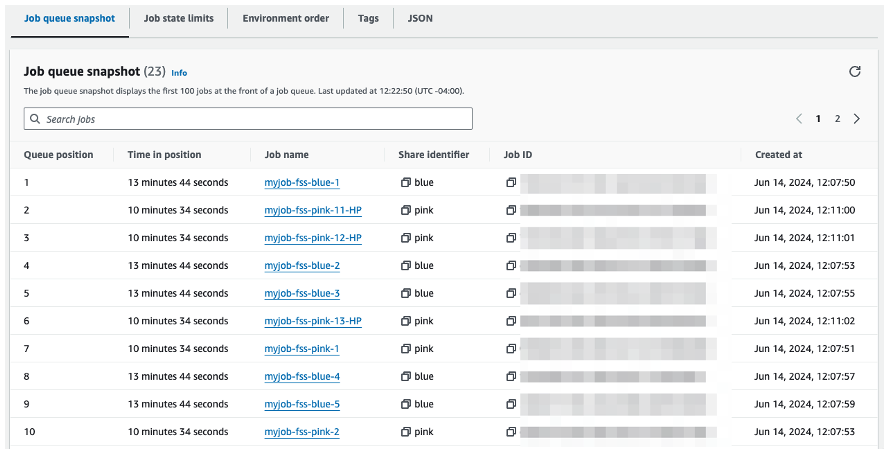Click created time Jun 14, 2024, 12:11:02
The height and width of the screenshot is (454, 889).
[805, 321]
